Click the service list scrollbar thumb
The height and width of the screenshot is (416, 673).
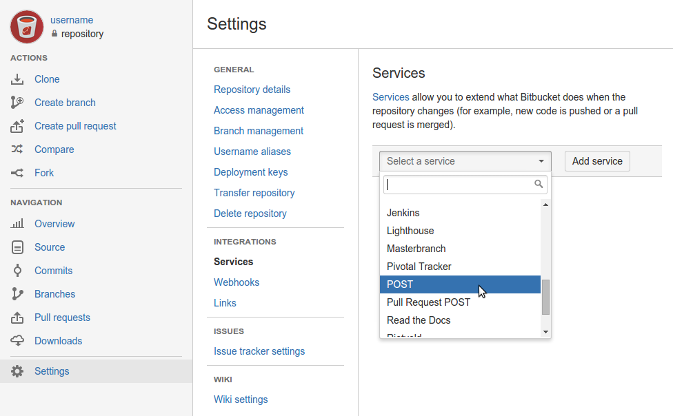click(546, 297)
